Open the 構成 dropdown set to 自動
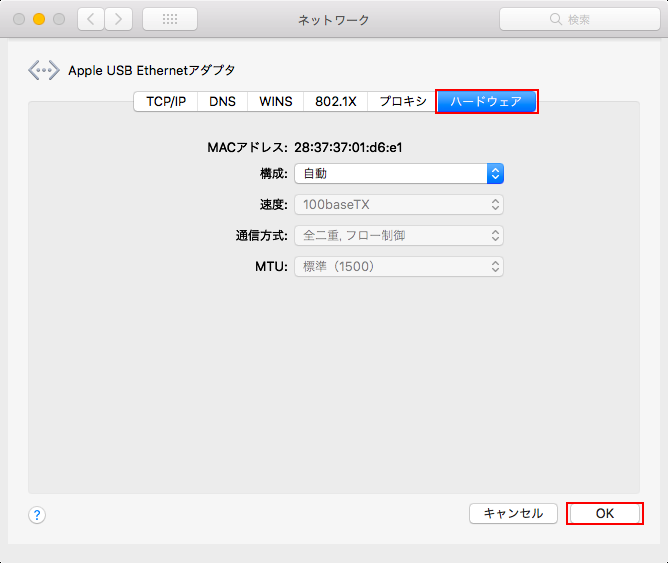This screenshot has width=668, height=563. [398, 173]
